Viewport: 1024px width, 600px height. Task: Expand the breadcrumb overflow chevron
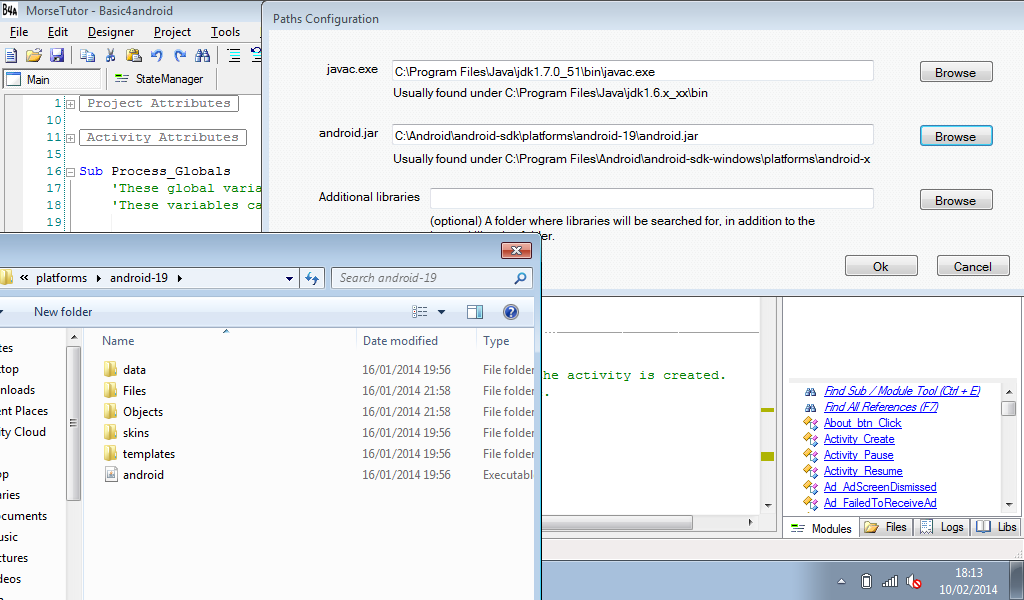click(x=24, y=278)
